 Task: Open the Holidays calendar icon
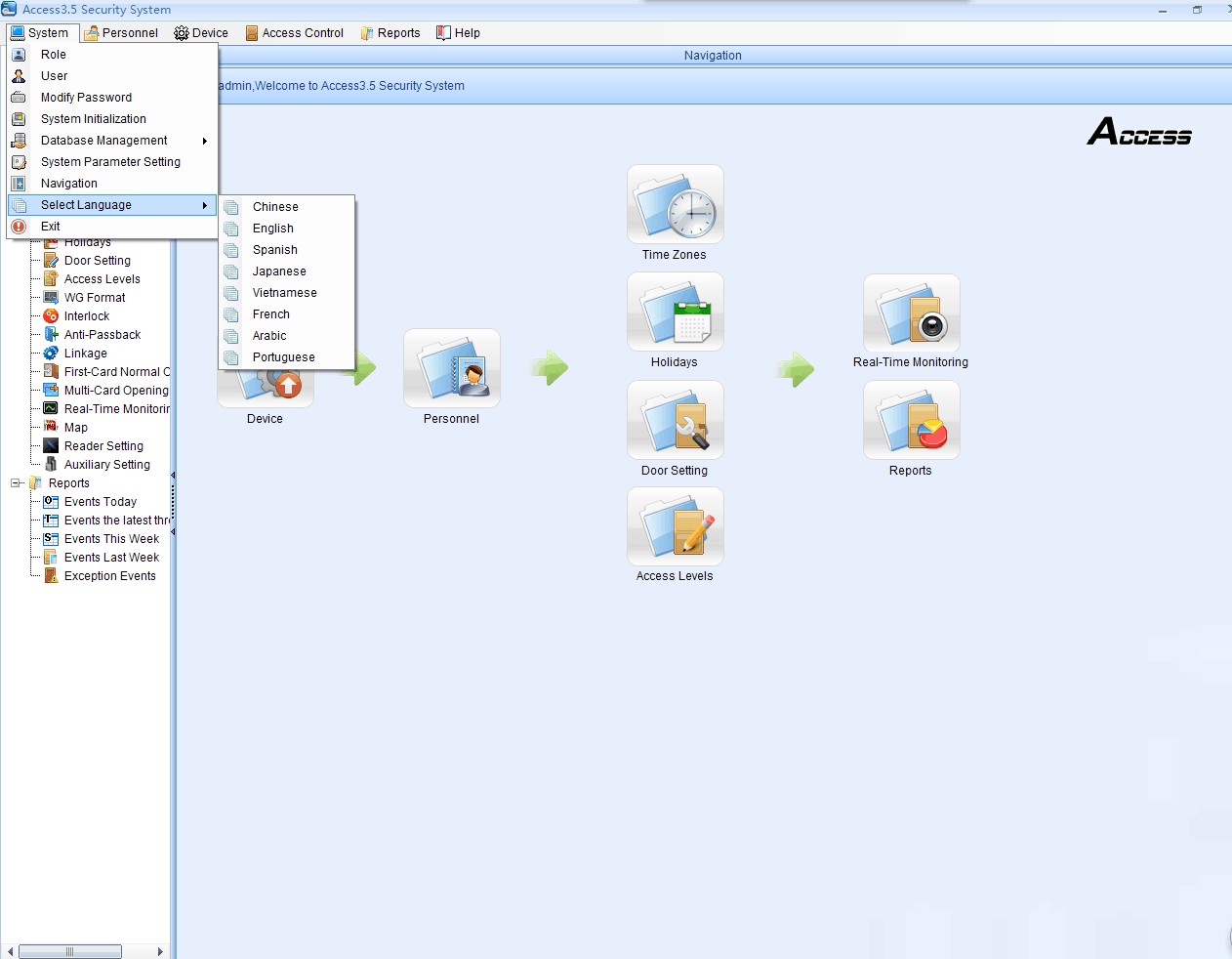point(675,313)
